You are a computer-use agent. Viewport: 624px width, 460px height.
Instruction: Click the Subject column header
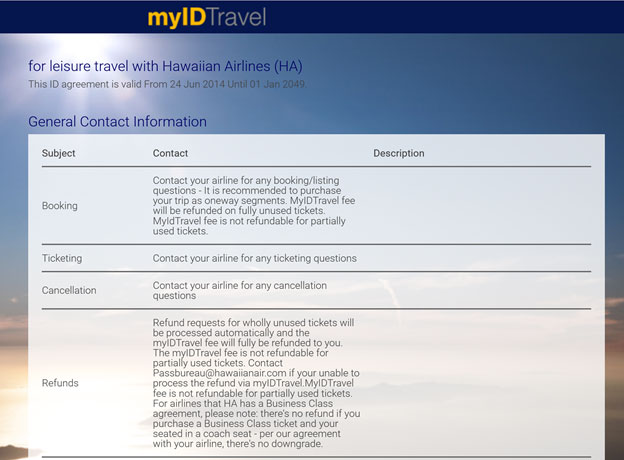click(x=59, y=153)
